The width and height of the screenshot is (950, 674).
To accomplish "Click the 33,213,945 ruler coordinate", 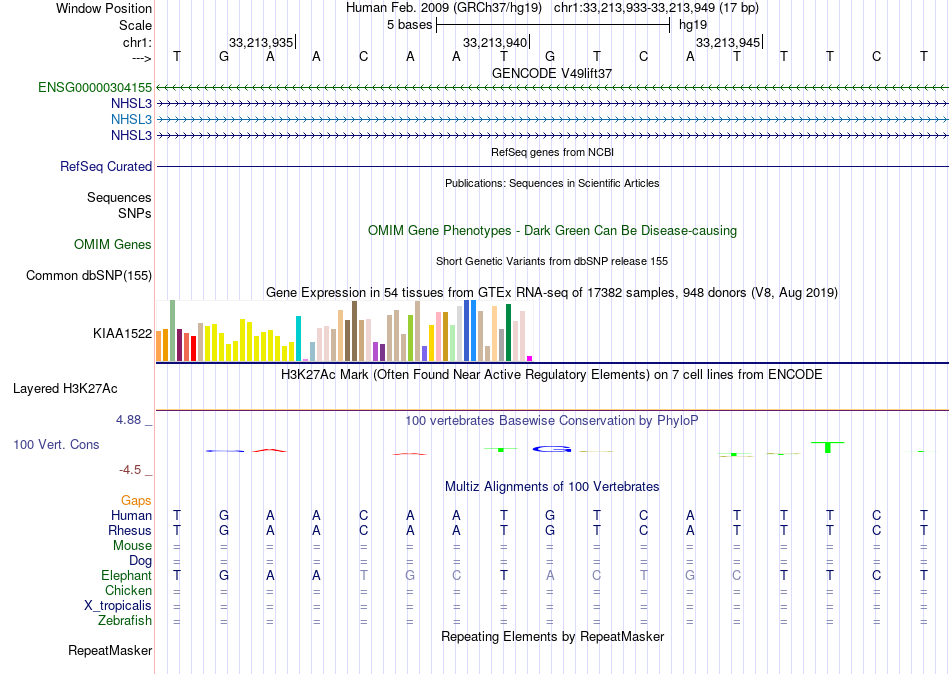I will pos(728,42).
